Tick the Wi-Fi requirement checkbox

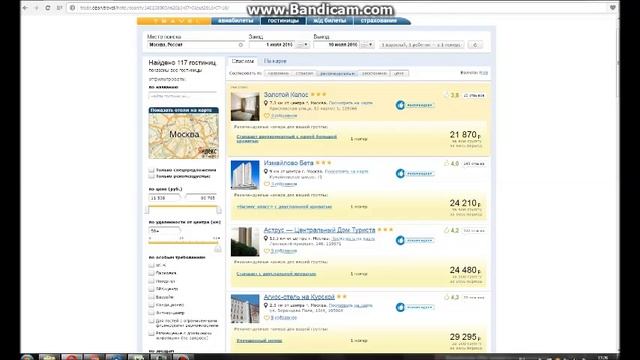pos(151,265)
